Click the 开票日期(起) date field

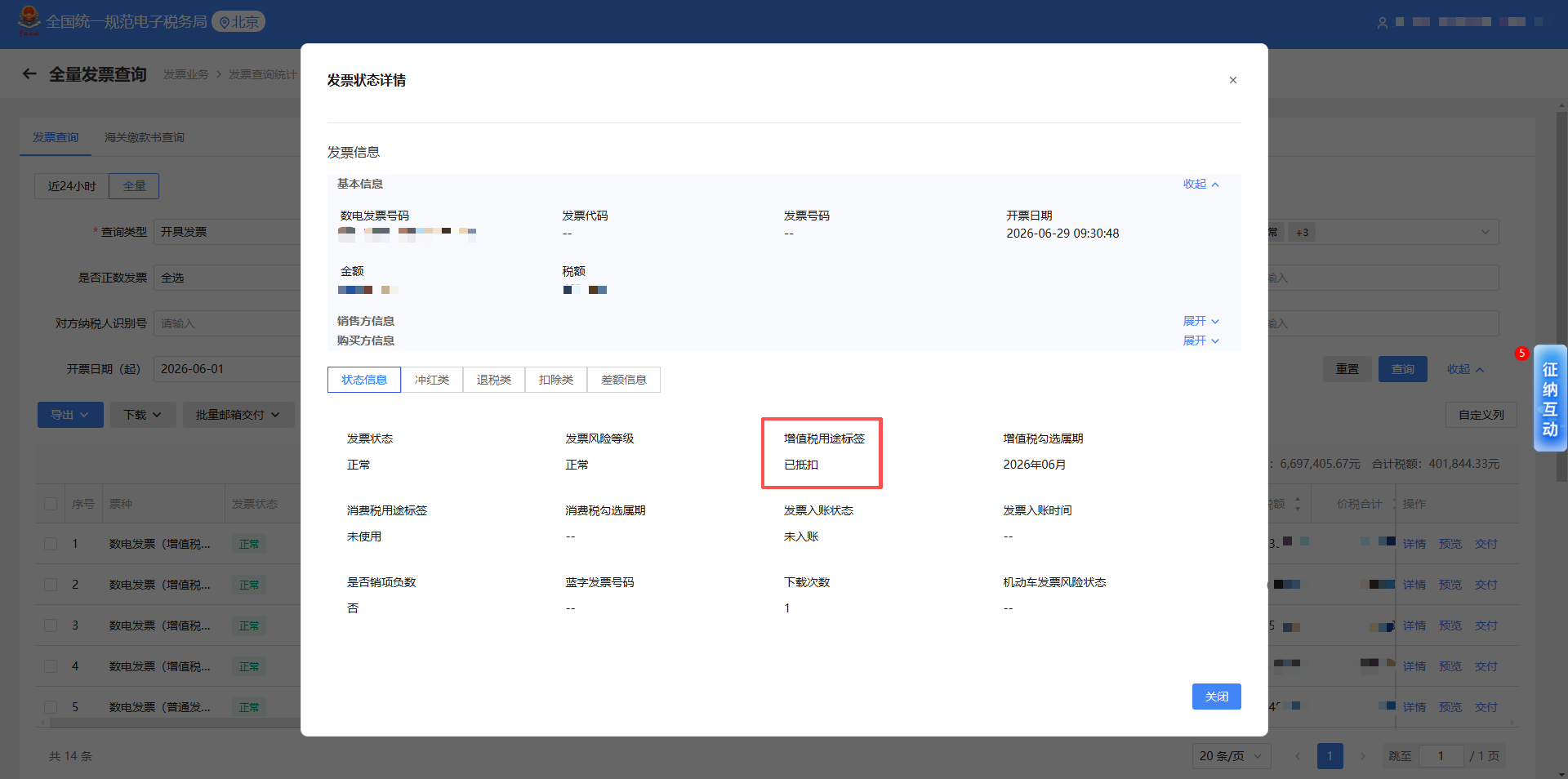[x=228, y=369]
